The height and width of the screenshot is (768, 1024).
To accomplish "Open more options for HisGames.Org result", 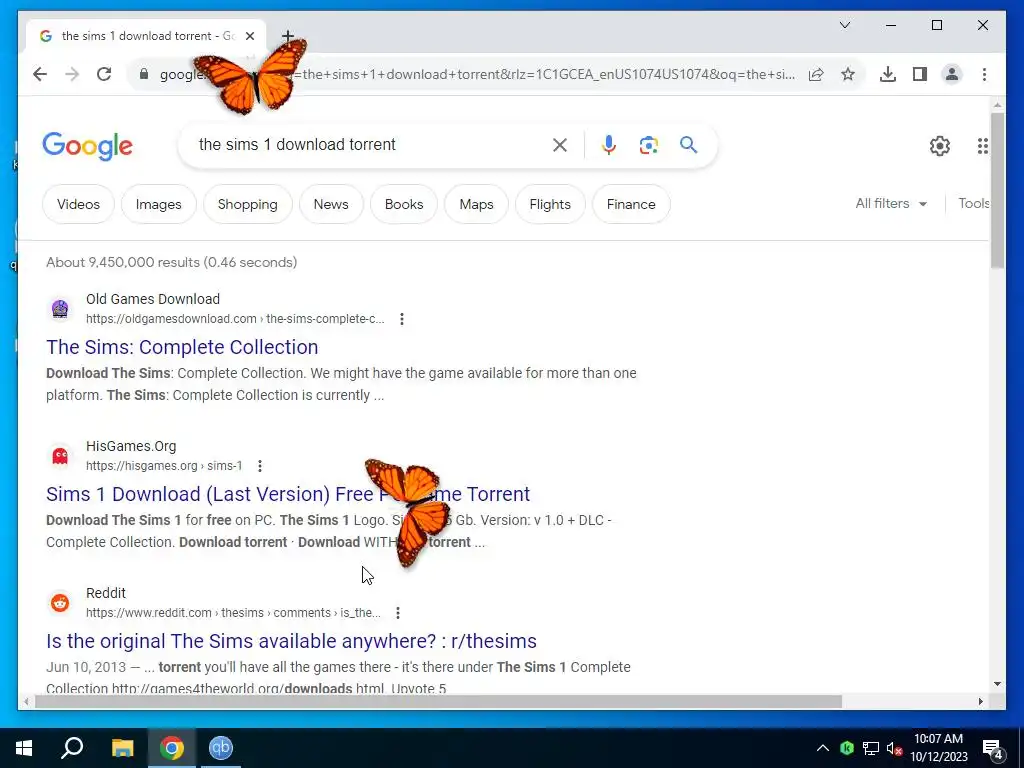I will (x=260, y=466).
